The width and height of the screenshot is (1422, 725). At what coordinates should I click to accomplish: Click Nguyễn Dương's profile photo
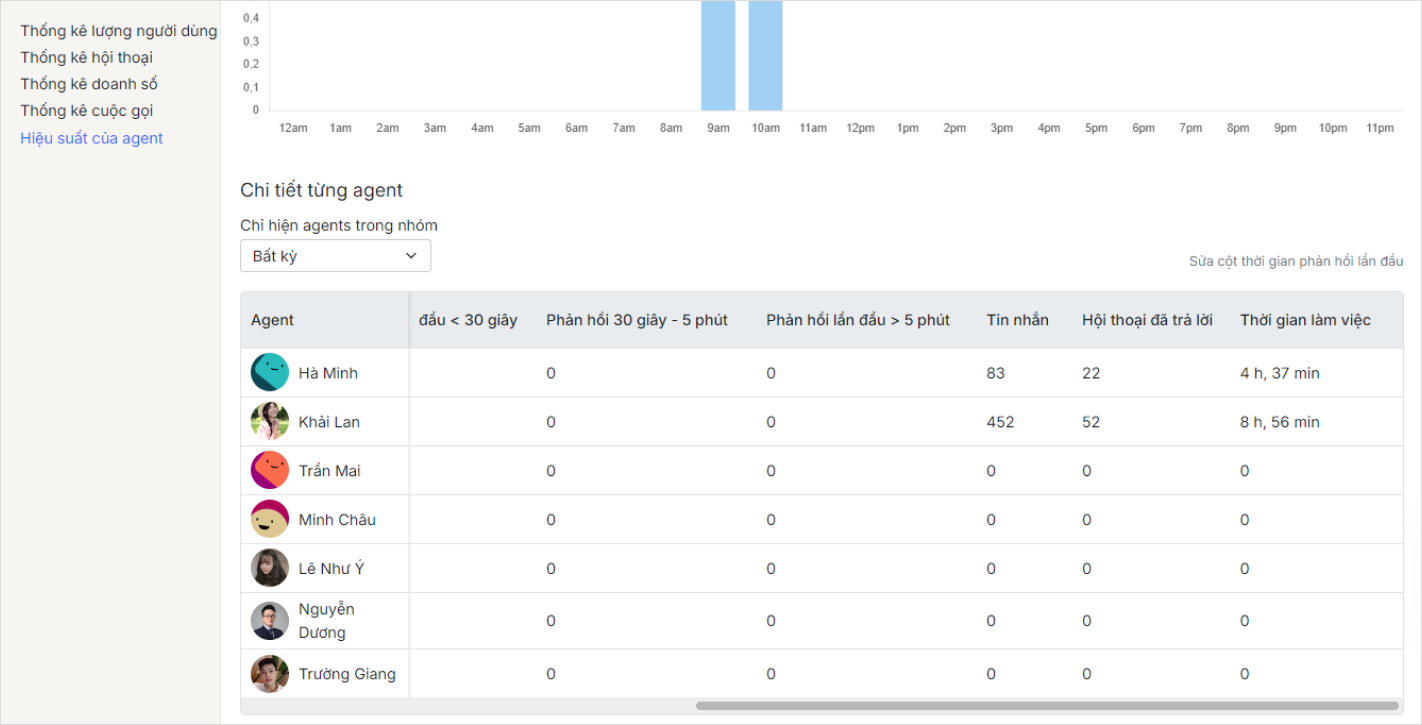coord(270,621)
